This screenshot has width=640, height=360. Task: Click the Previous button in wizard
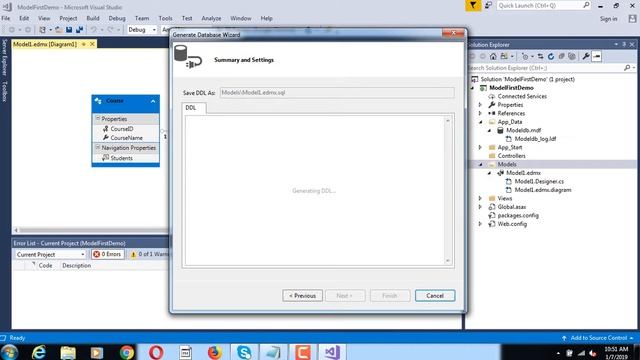tap(302, 296)
